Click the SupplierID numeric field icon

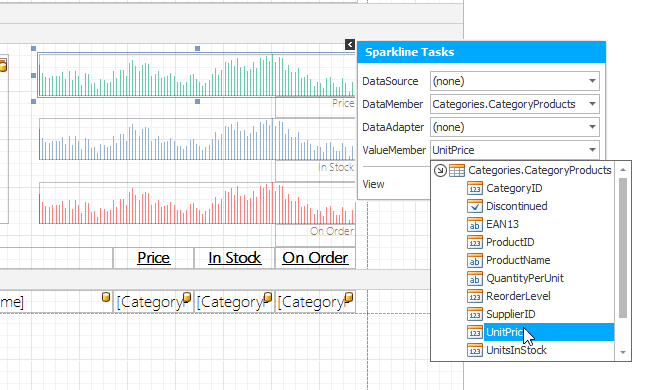475,314
